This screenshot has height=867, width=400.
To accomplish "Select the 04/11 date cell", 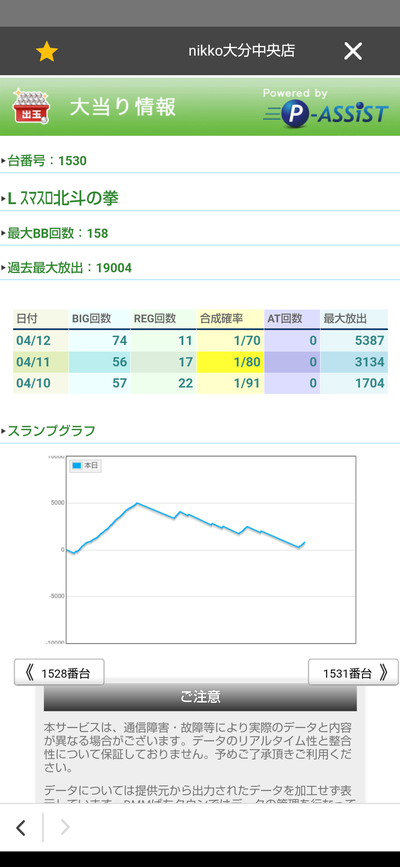I will [x=40, y=362].
